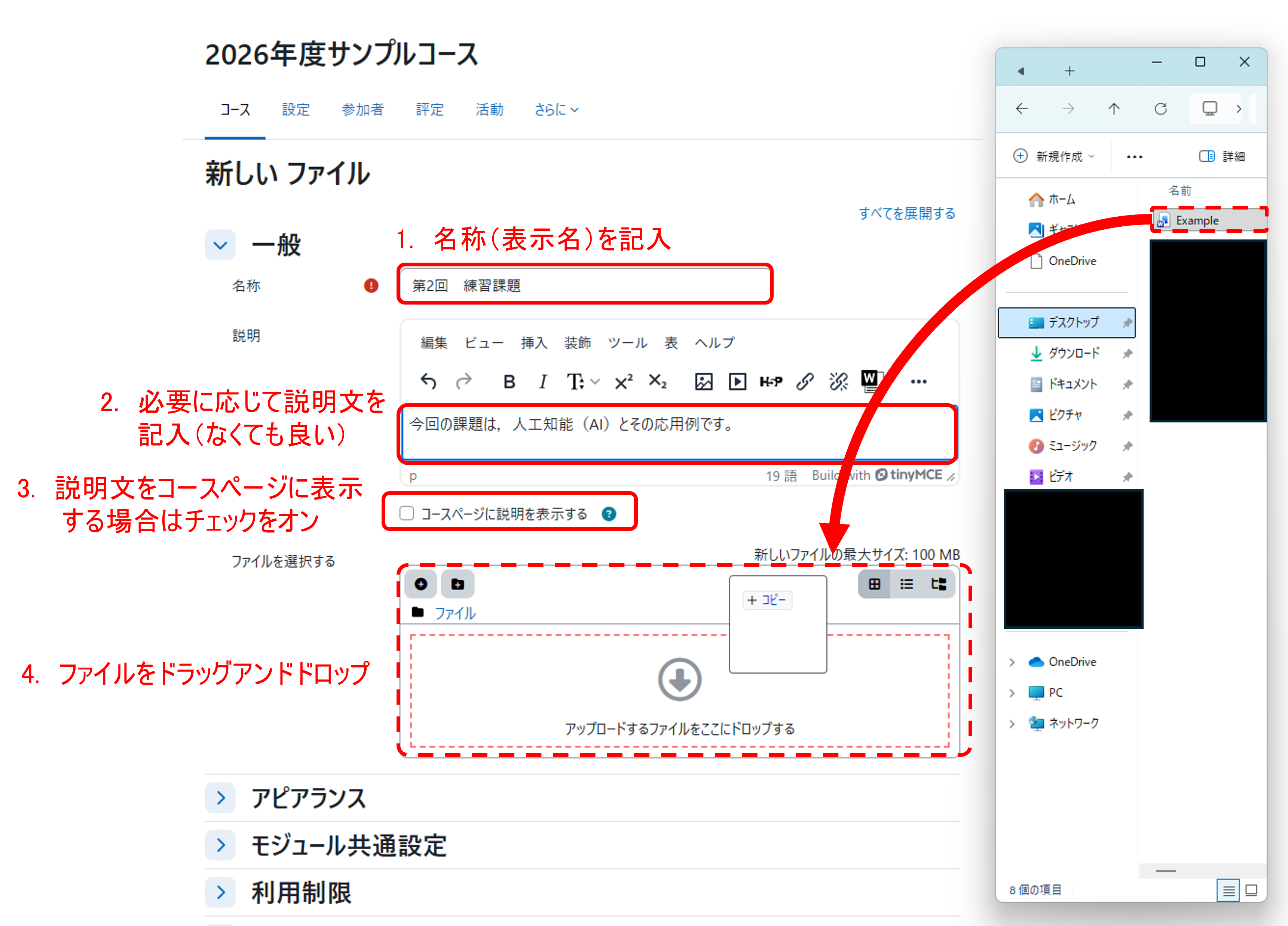Screen dimensions: 1288x926
Task: Select デスクトップ in Explorer sidebar
Action: (x=1067, y=323)
